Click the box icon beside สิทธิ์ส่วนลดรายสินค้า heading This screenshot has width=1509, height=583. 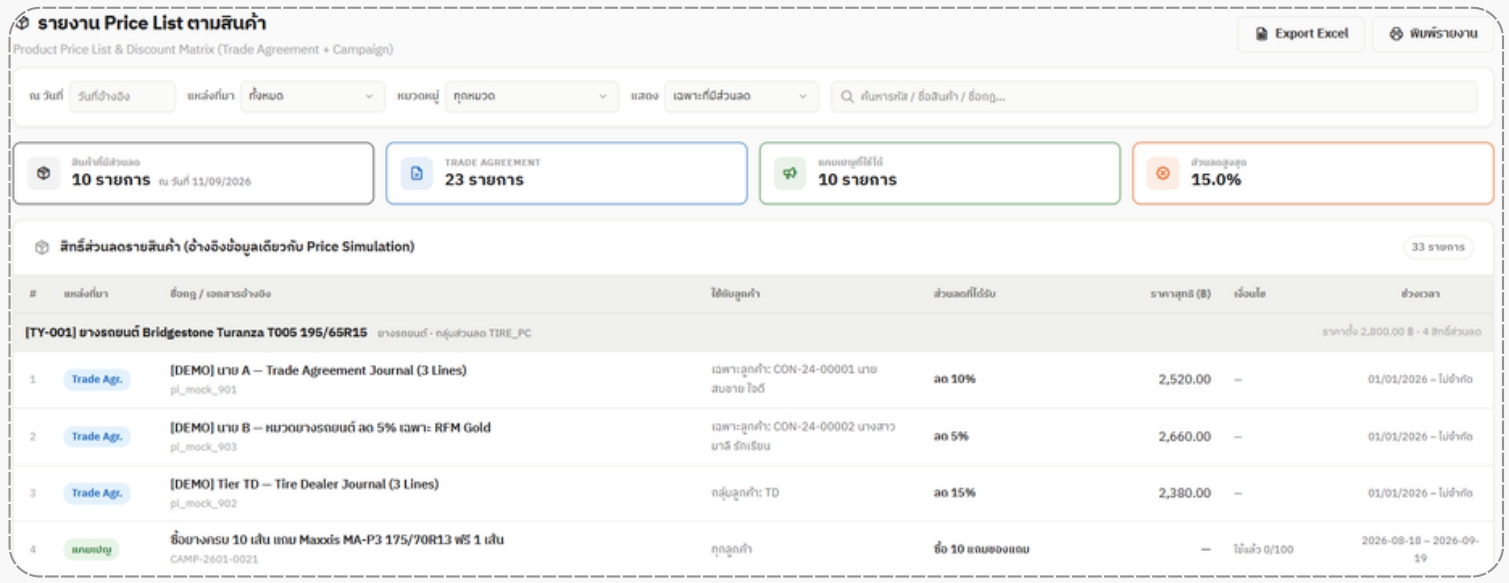click(42, 247)
